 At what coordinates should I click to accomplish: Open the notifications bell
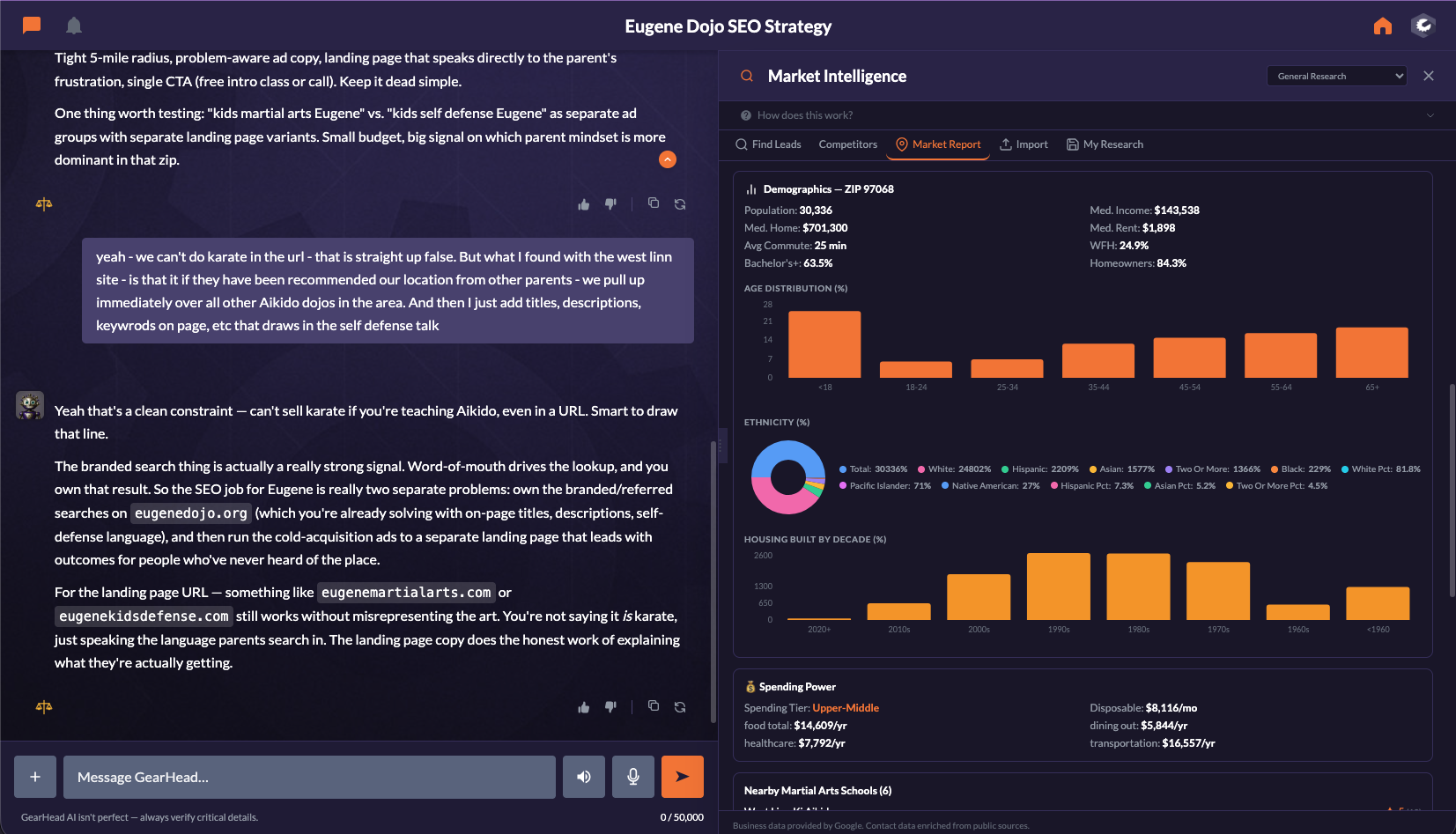[x=74, y=26]
